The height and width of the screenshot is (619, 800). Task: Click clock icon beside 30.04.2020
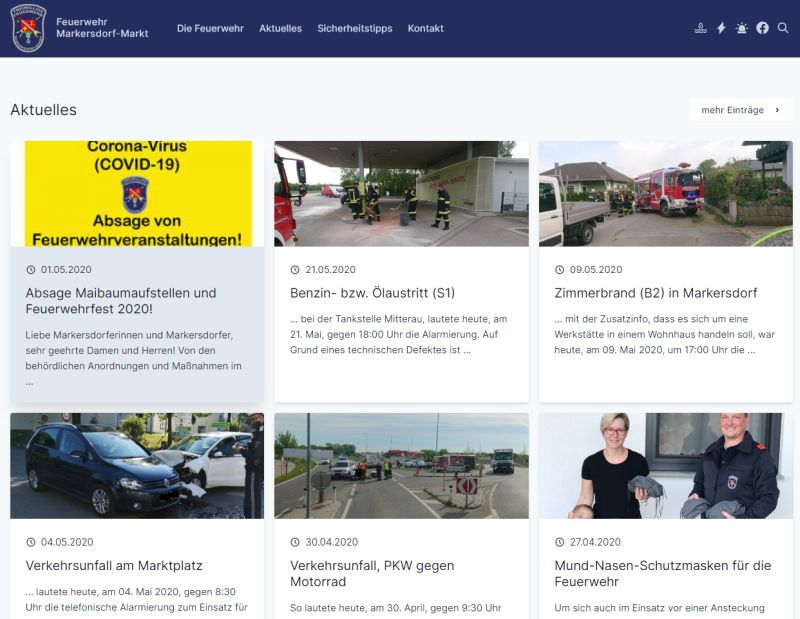click(x=295, y=542)
